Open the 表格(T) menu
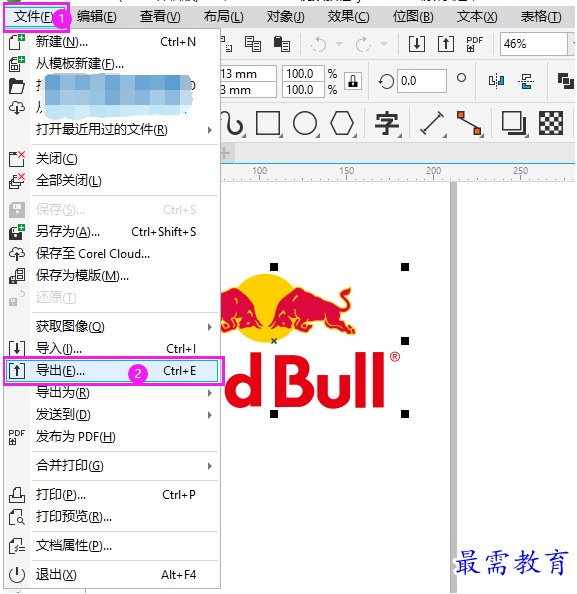The width and height of the screenshot is (577, 594). [541, 17]
